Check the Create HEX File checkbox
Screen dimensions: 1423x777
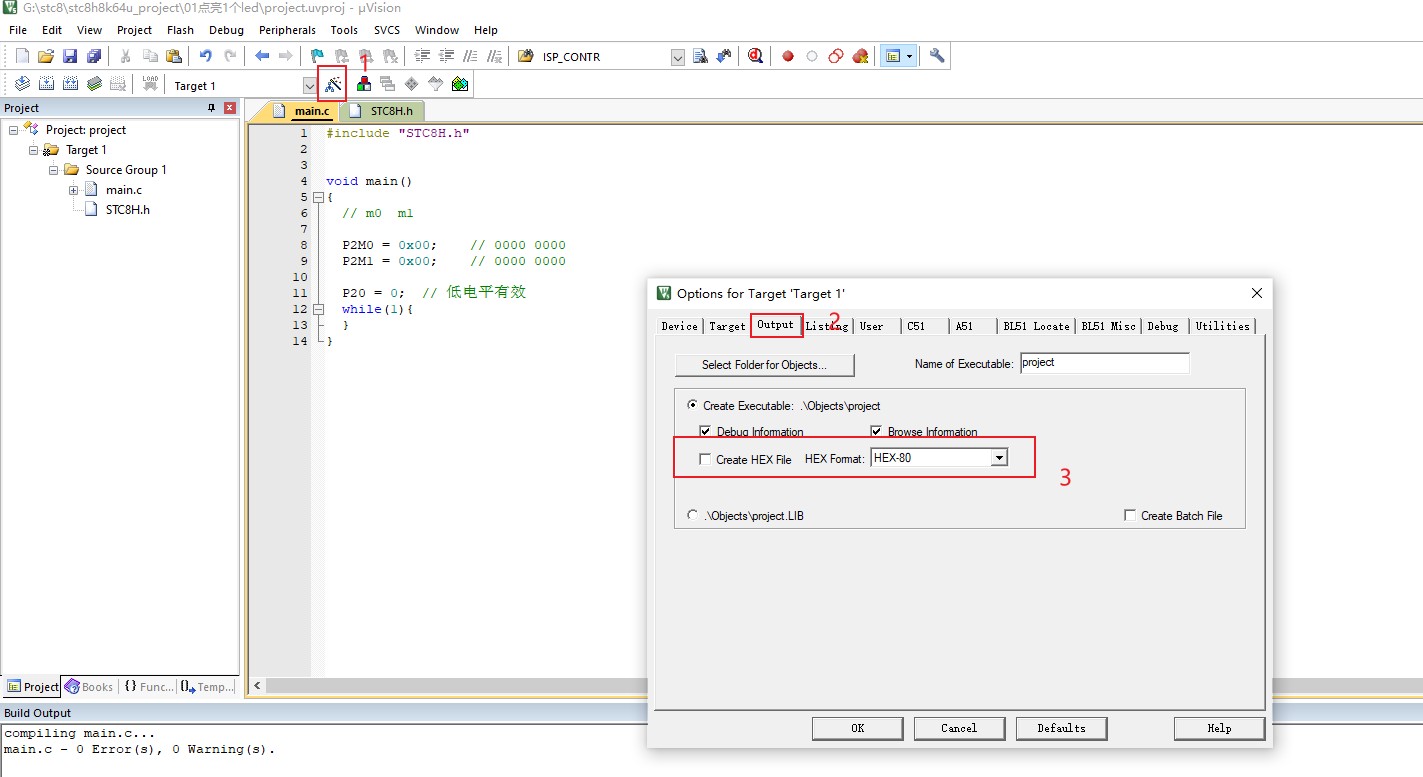[705, 460]
